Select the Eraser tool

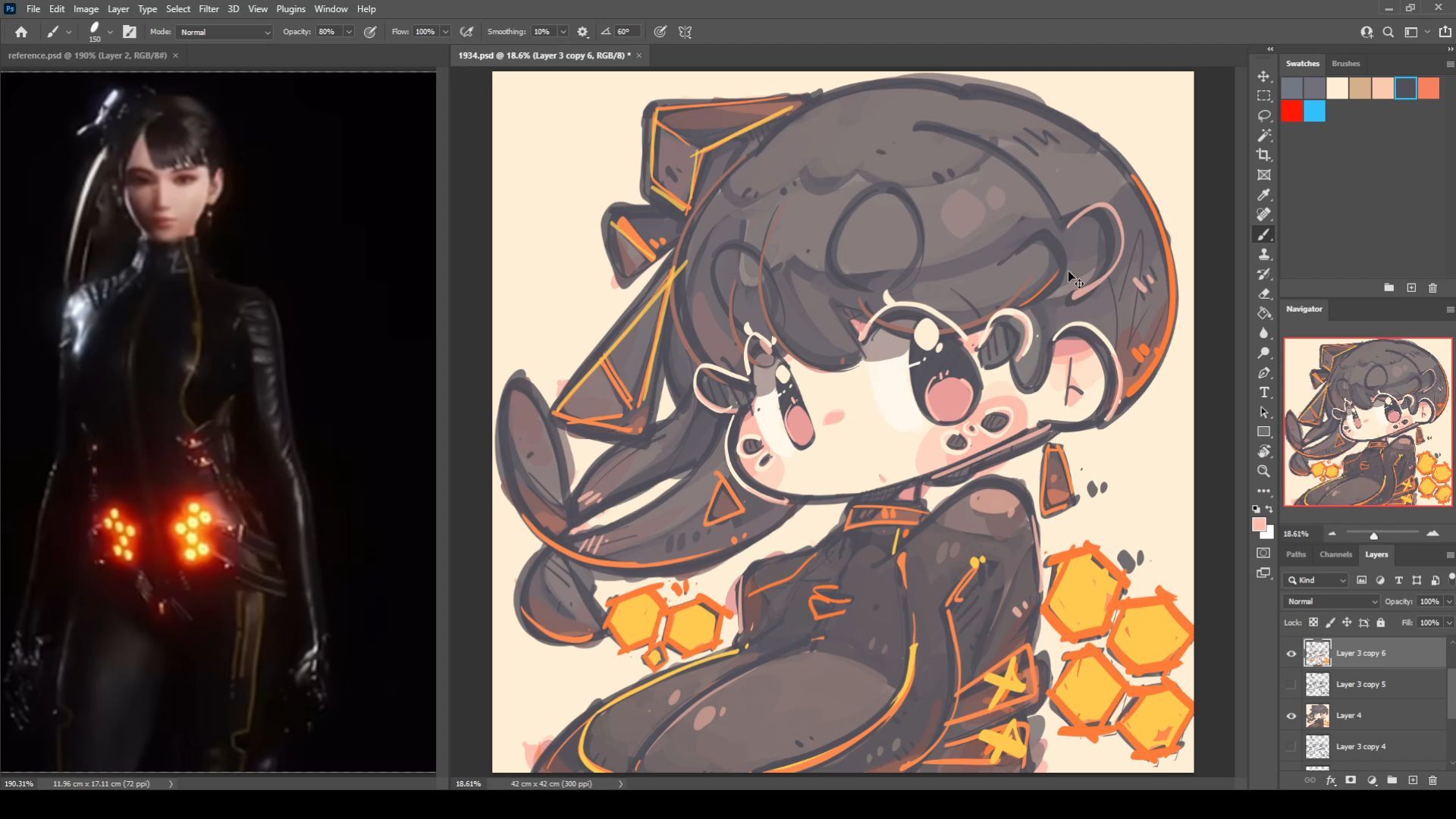point(1263,294)
